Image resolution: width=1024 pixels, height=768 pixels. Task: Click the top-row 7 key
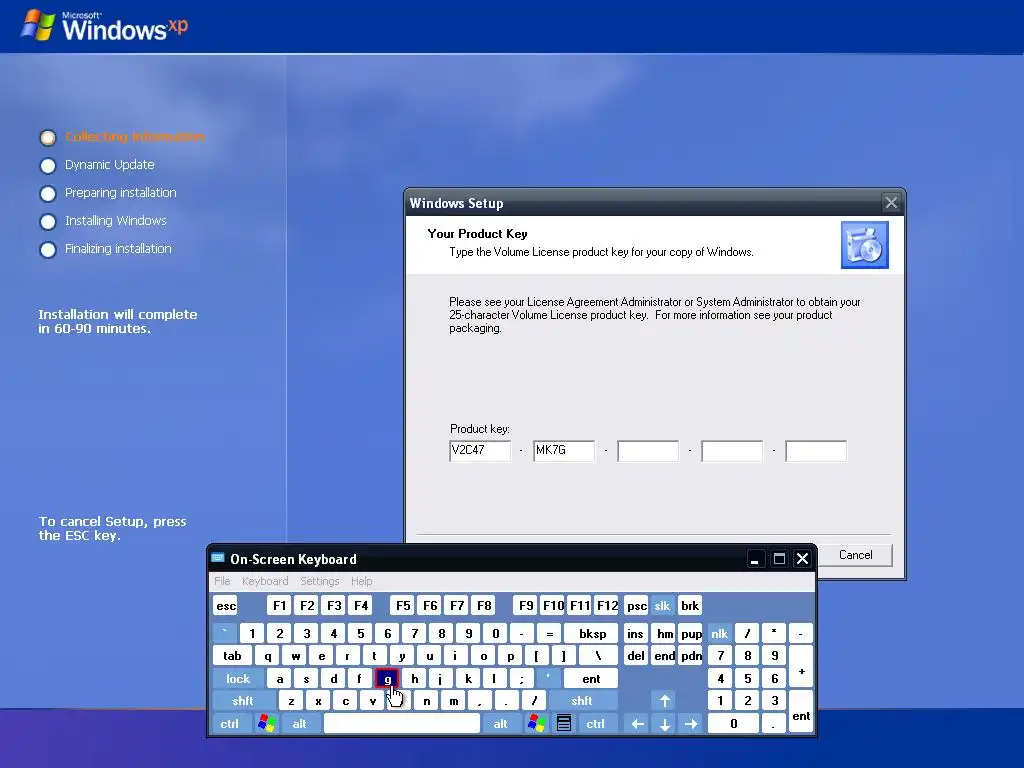[414, 633]
